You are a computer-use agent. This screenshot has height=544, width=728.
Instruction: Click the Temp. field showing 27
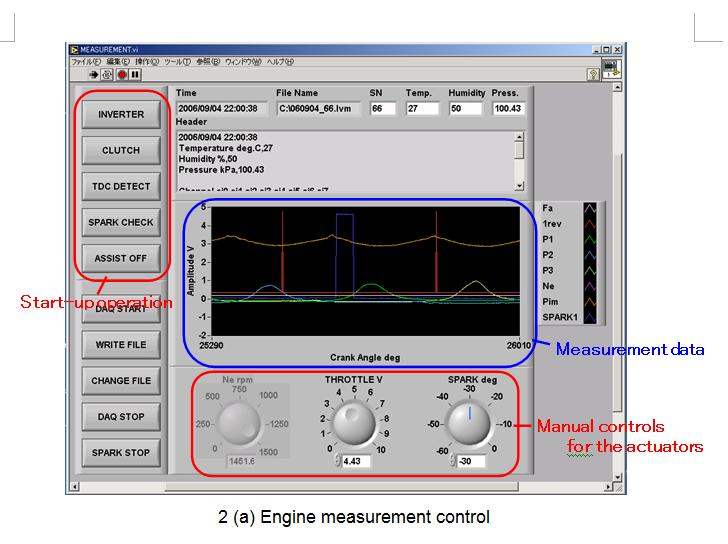click(422, 109)
